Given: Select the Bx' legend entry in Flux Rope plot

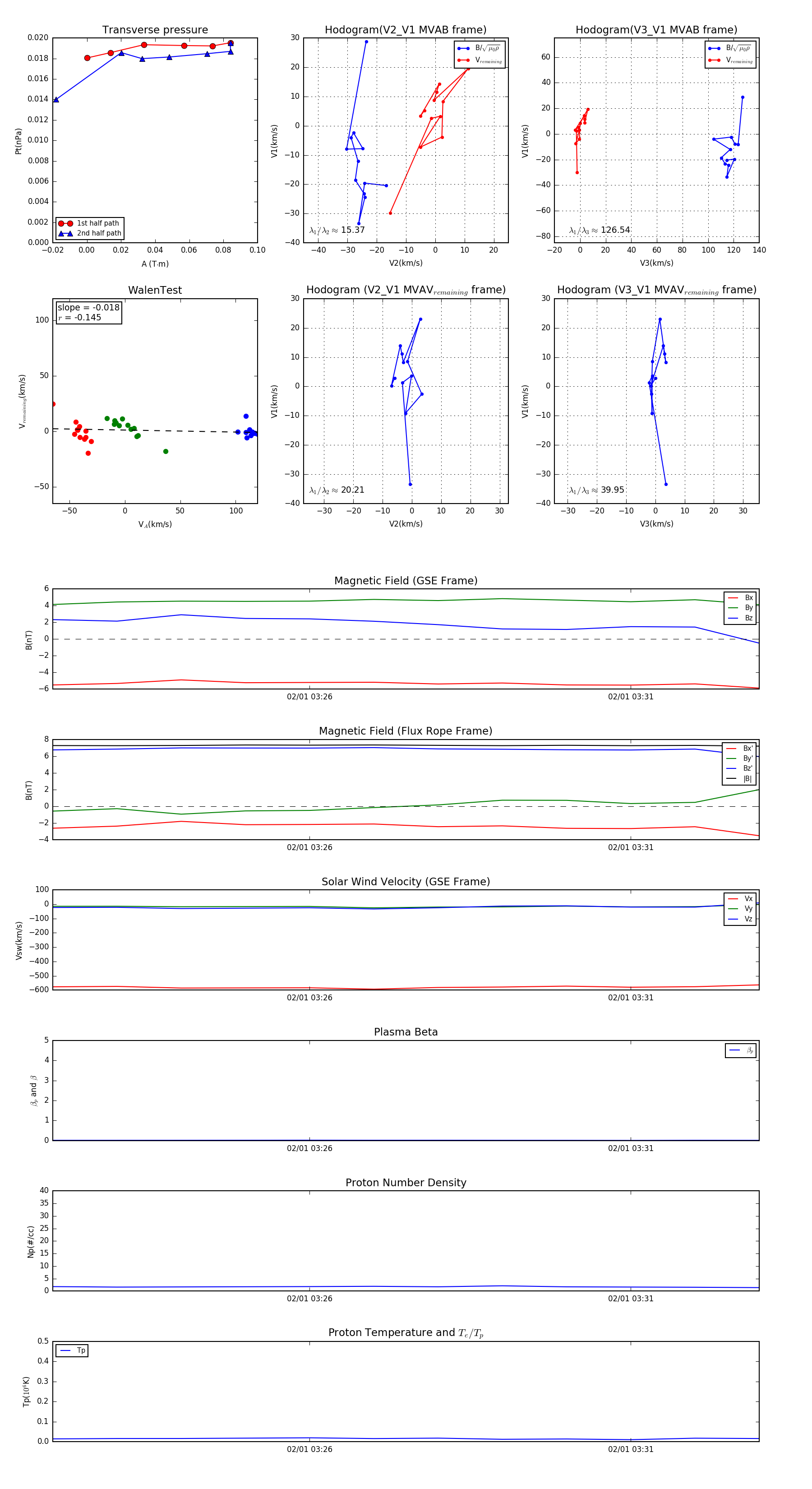Looking at the screenshot, I should tap(739, 749).
